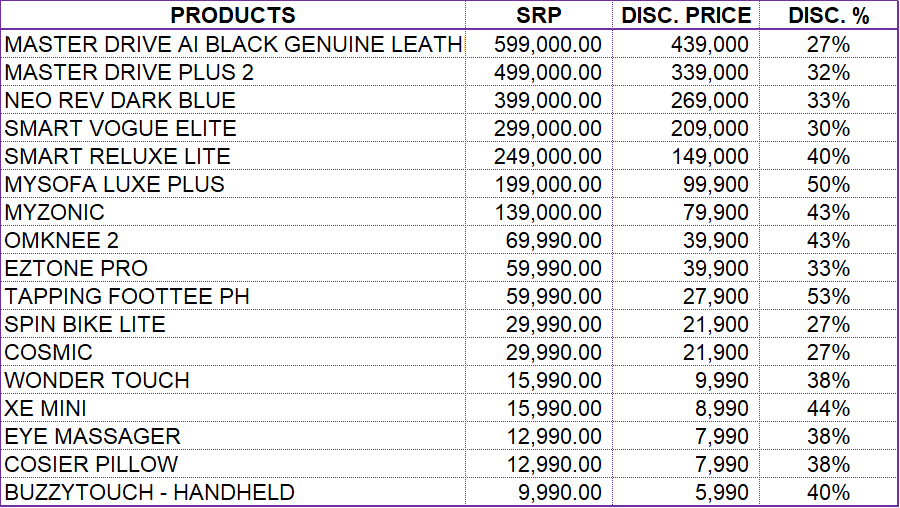Select the DISC. PRICE header cell
The width and height of the screenshot is (900, 508).
point(686,15)
